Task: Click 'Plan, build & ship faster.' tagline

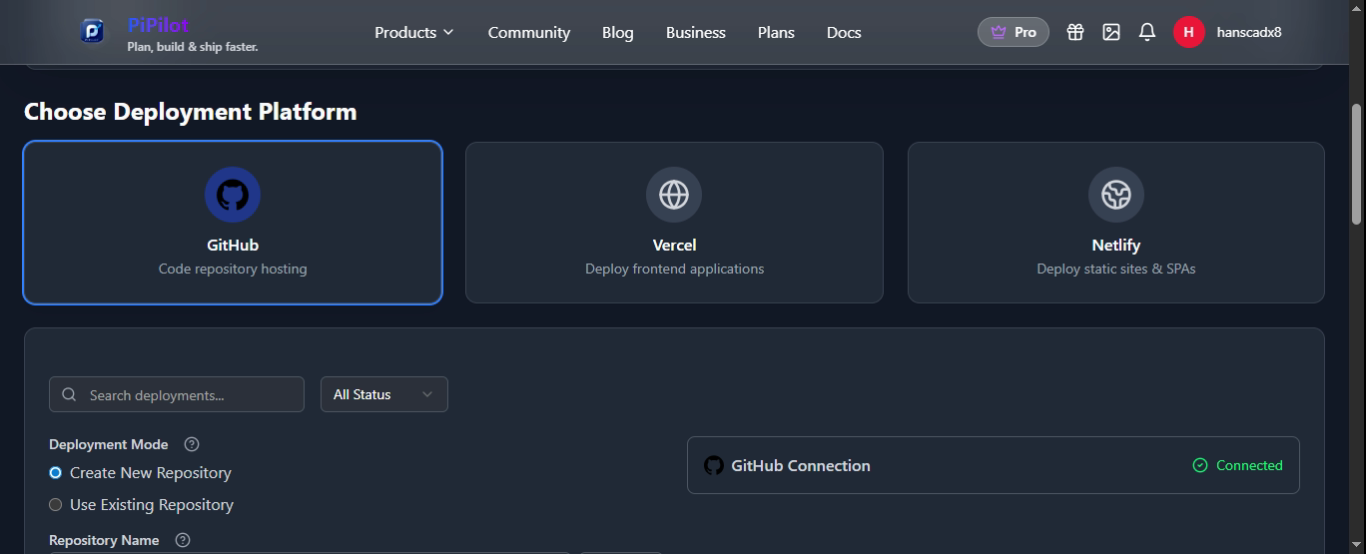Action: (x=193, y=47)
